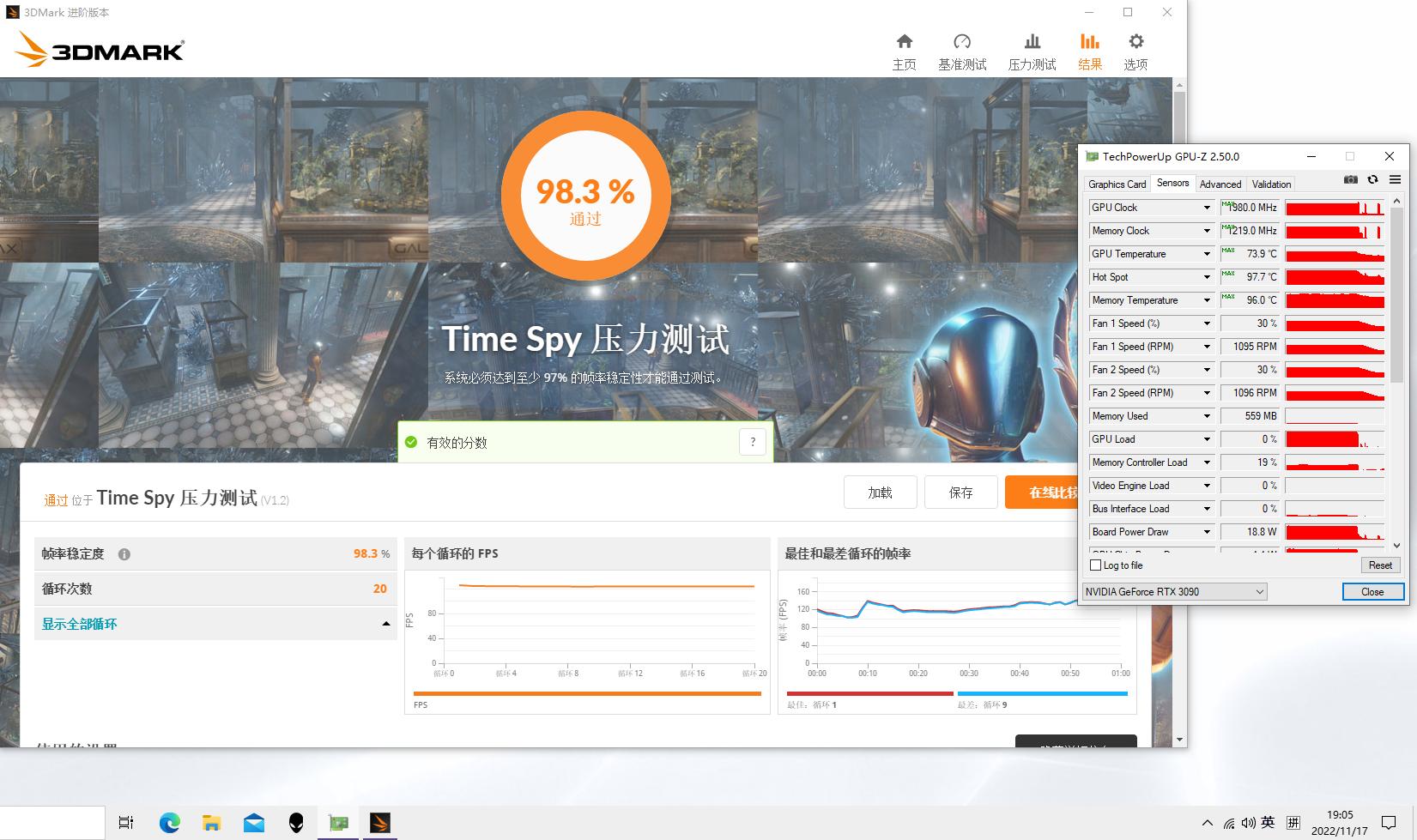Click the 3DMark logo
Viewport: 1417px width, 840px height.
pyautogui.click(x=99, y=50)
